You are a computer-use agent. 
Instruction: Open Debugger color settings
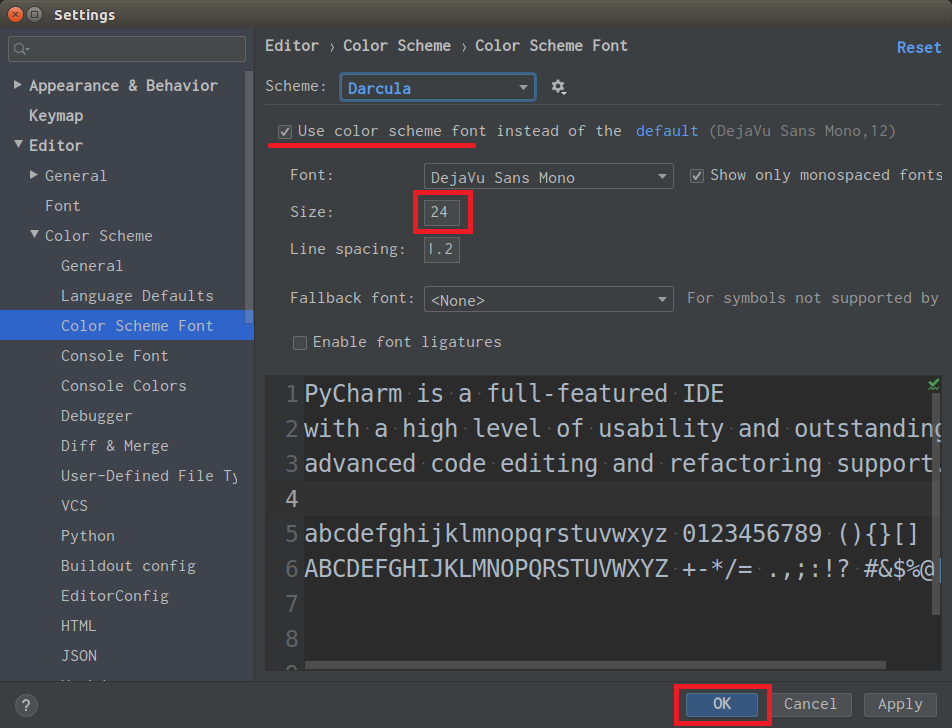(x=96, y=416)
